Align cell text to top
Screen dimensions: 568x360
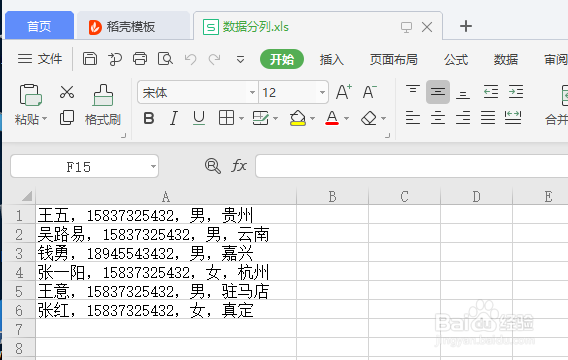pyautogui.click(x=413, y=91)
